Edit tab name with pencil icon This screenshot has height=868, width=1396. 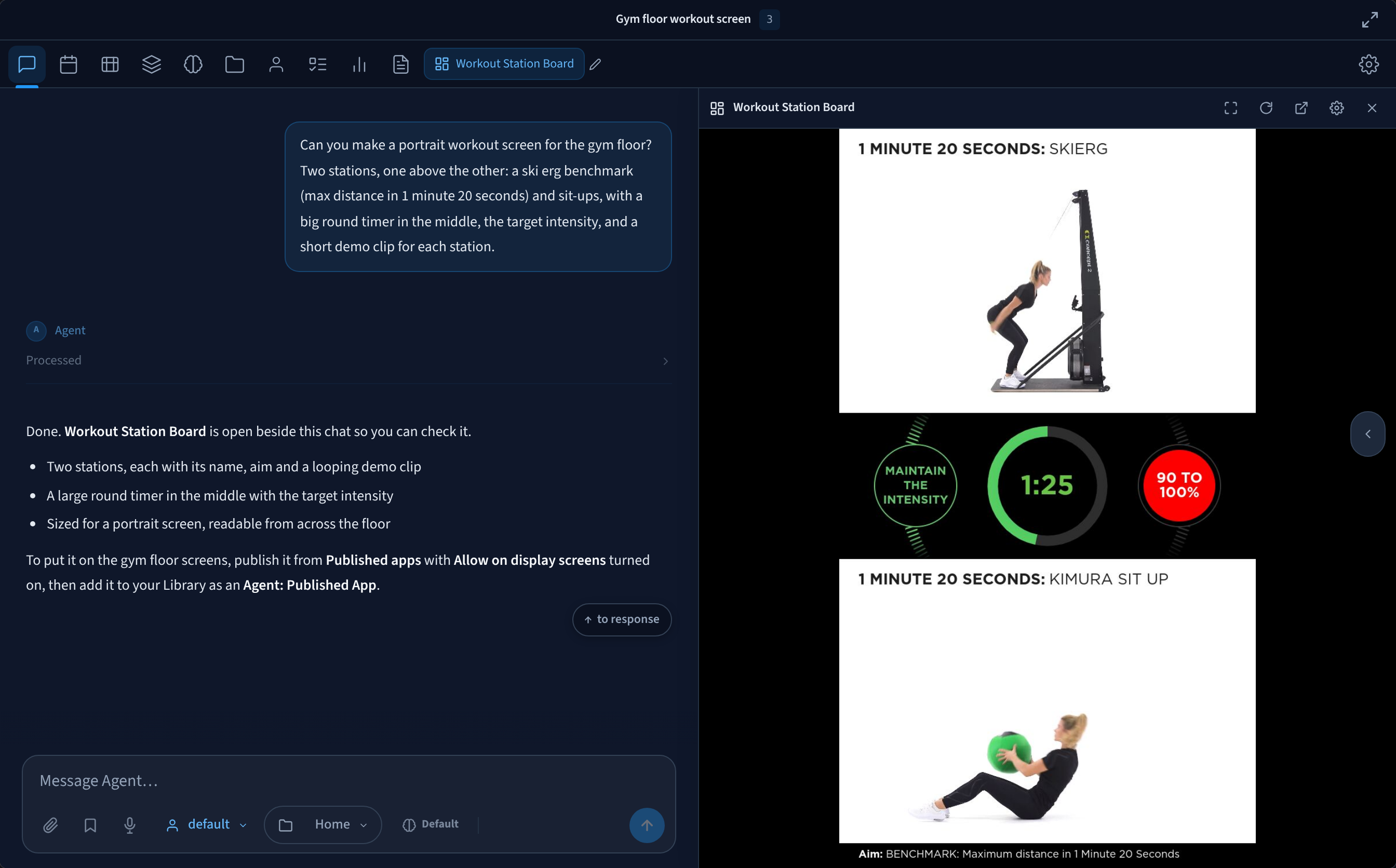[596, 64]
